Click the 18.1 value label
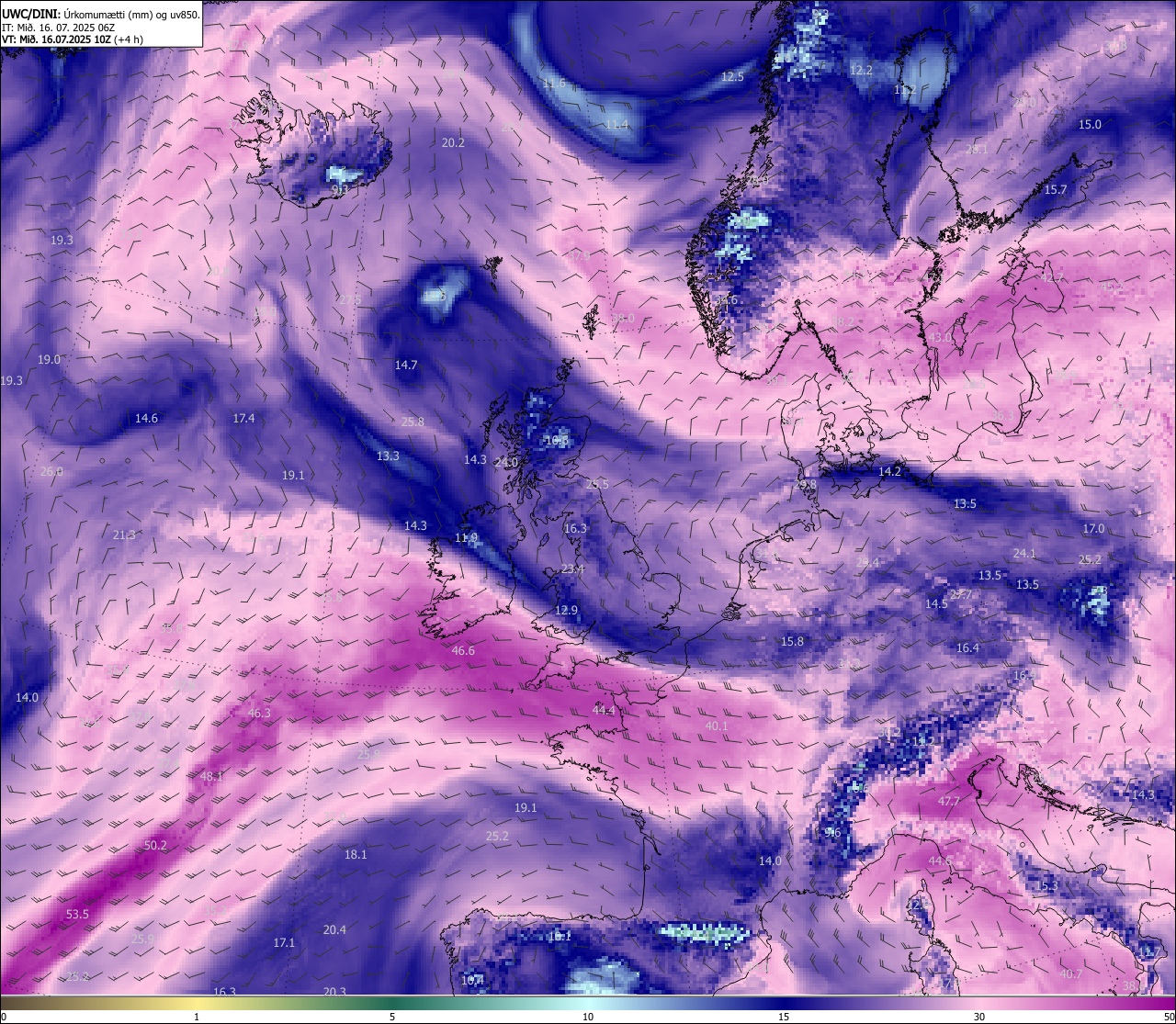 tap(356, 854)
